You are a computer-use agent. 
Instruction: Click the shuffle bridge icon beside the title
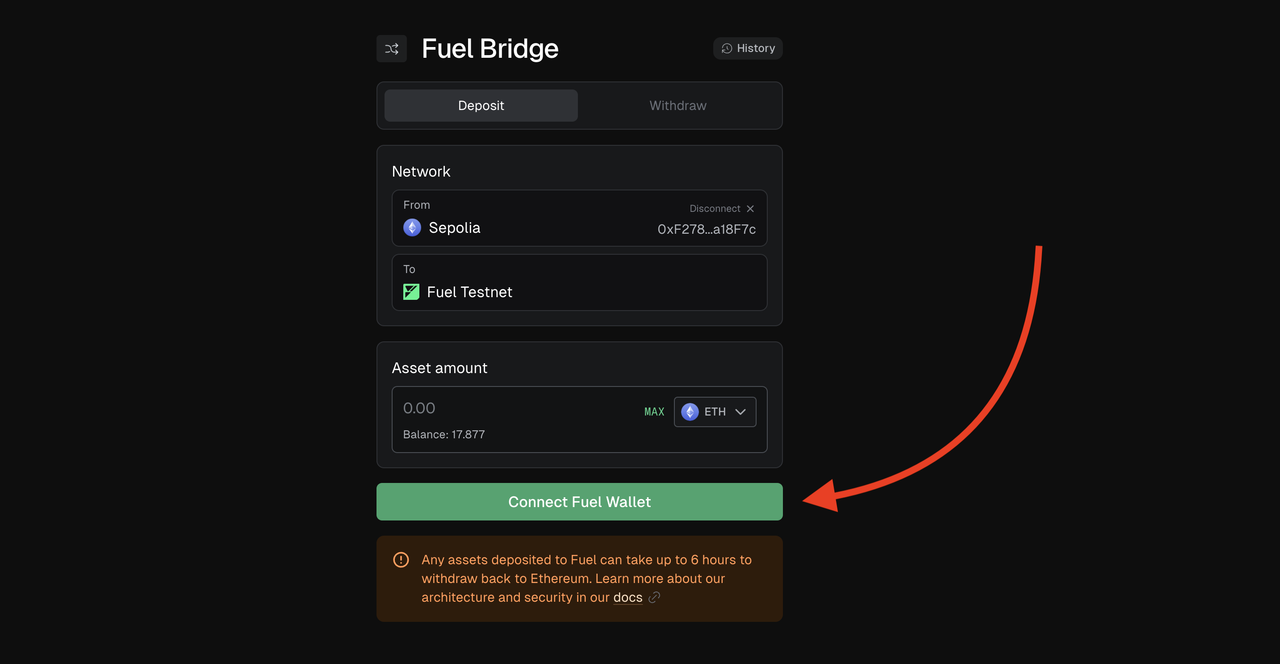pos(391,48)
